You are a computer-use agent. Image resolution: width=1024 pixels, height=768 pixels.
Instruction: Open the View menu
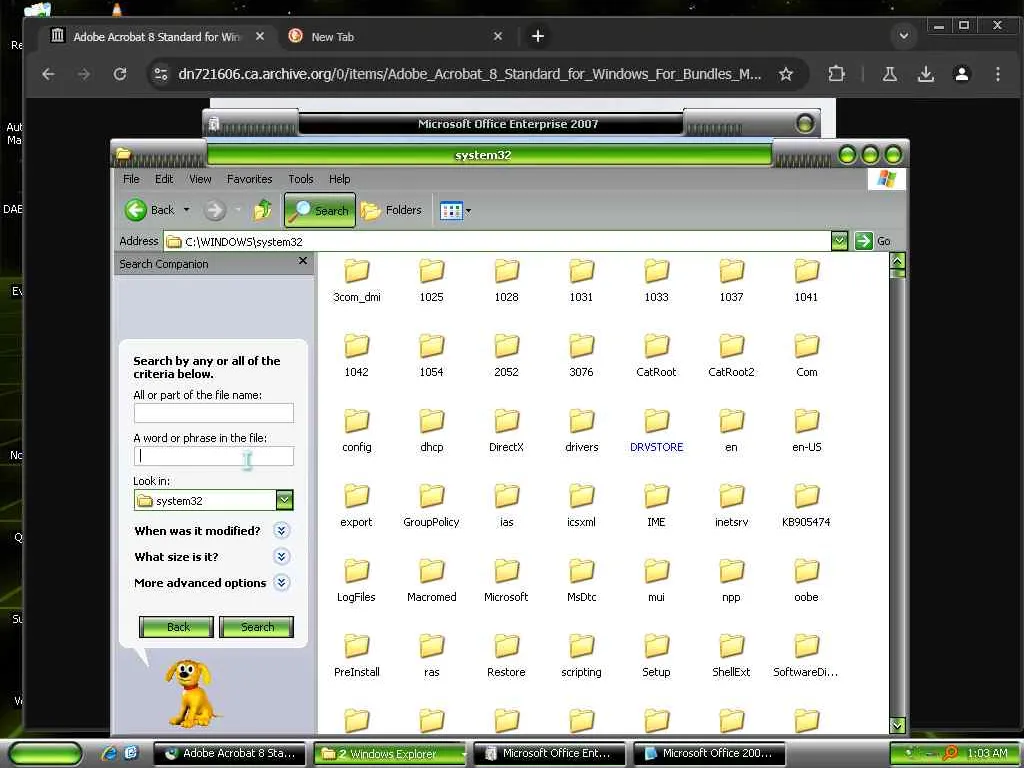[x=200, y=179]
